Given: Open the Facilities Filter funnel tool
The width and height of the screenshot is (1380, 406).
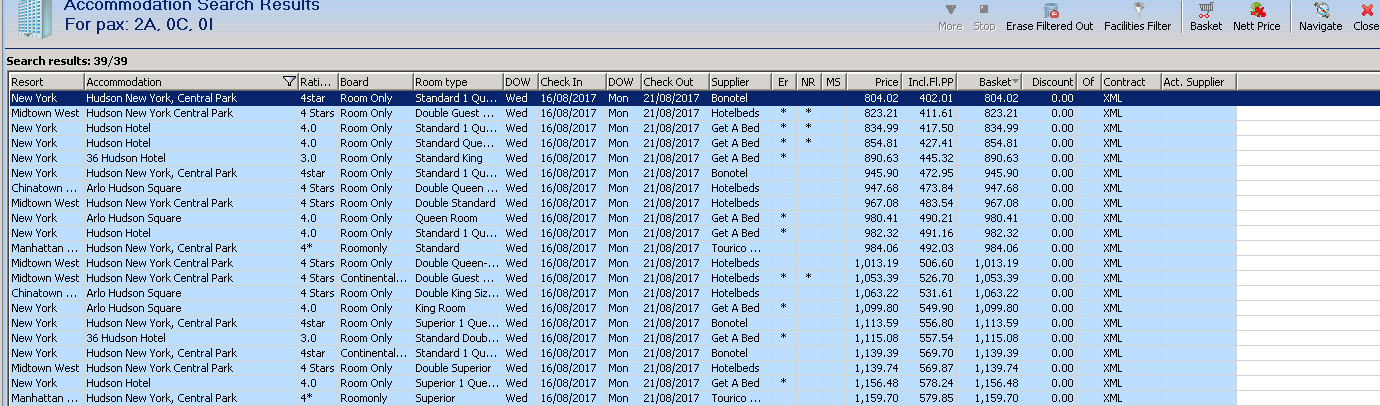Looking at the screenshot, I should tap(1137, 17).
